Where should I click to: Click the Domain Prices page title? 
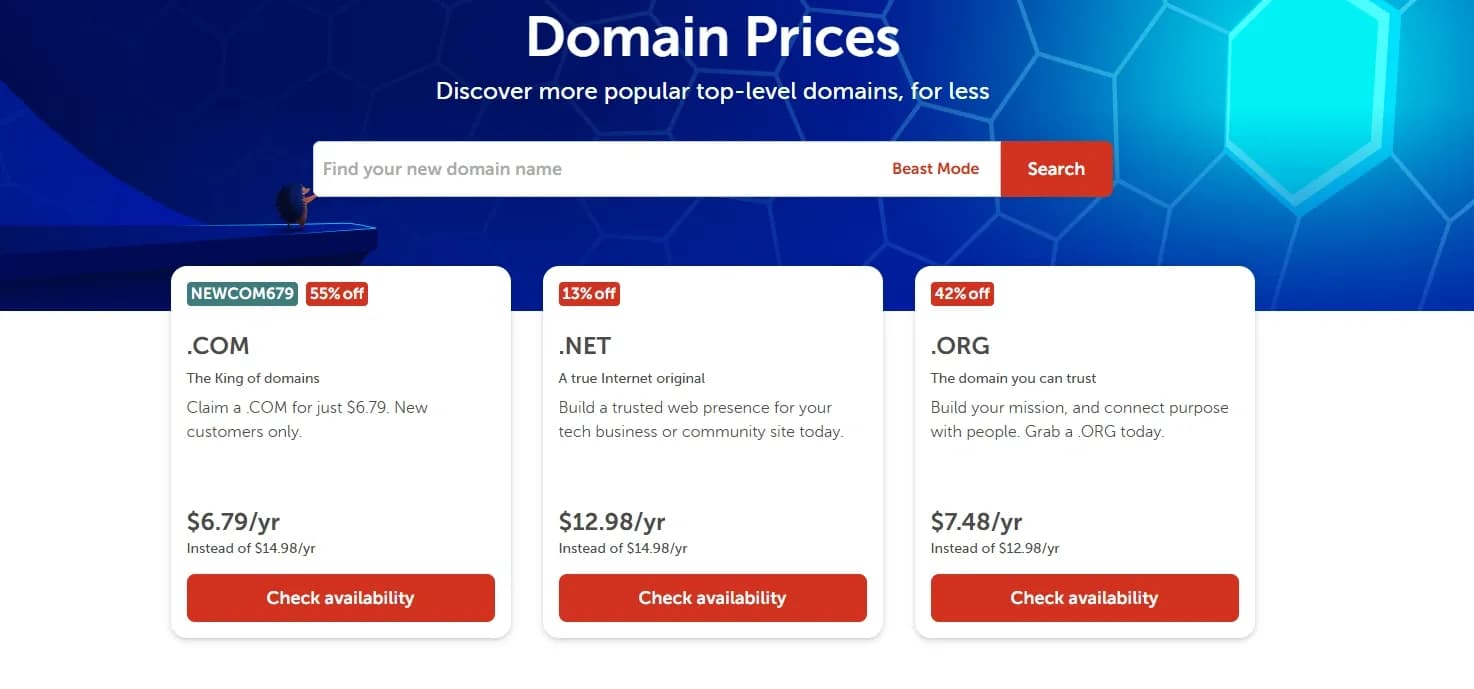tap(712, 38)
